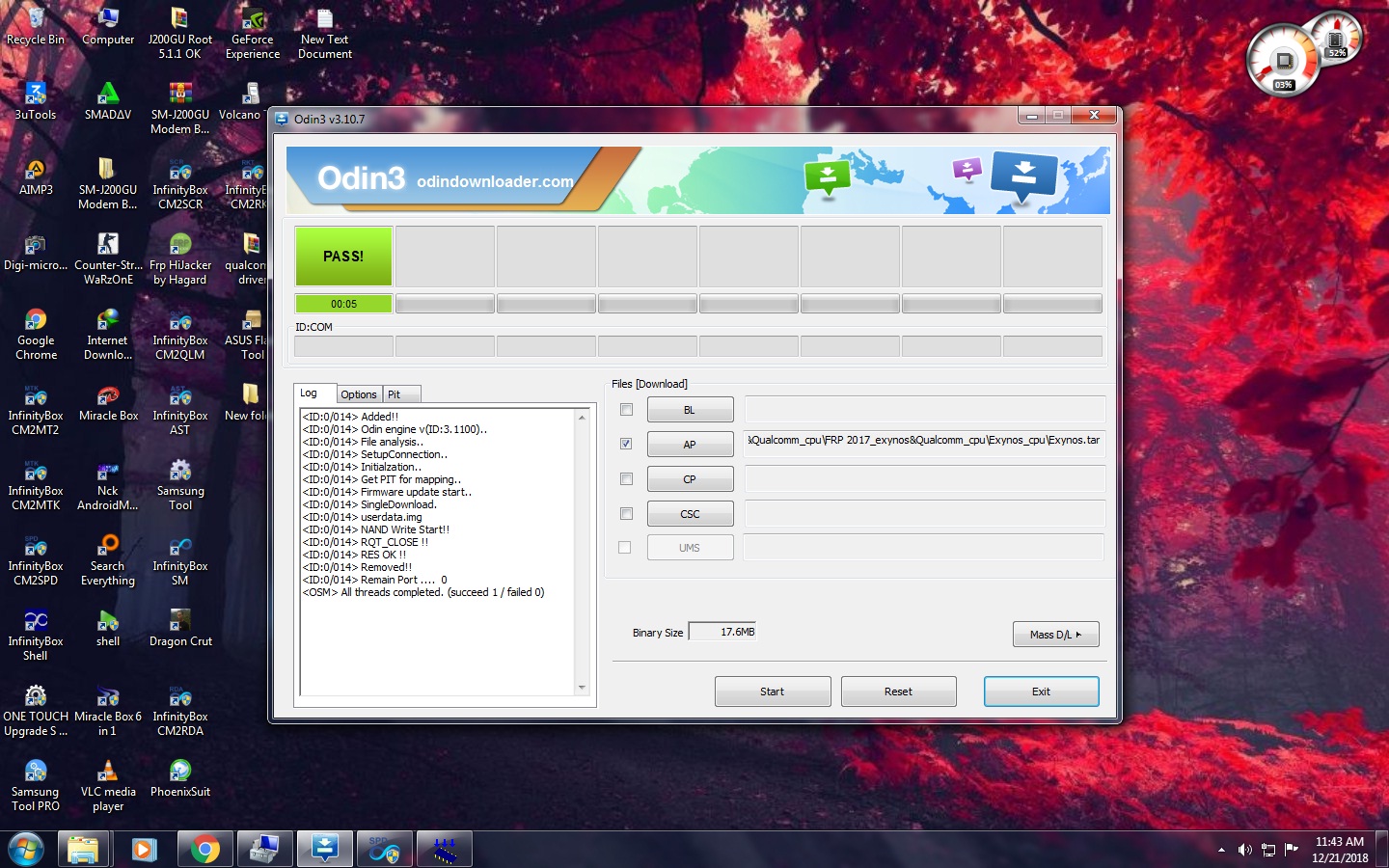Screen dimensions: 1389x868
Task: Open File Explorer from taskbar
Action: pyautogui.click(x=83, y=850)
